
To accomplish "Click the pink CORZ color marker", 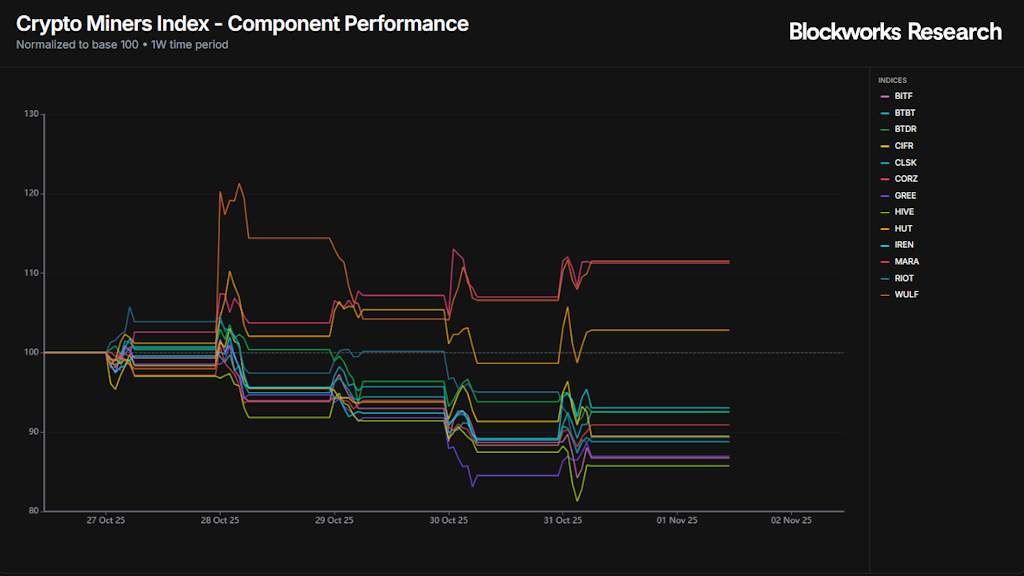I will [x=885, y=179].
